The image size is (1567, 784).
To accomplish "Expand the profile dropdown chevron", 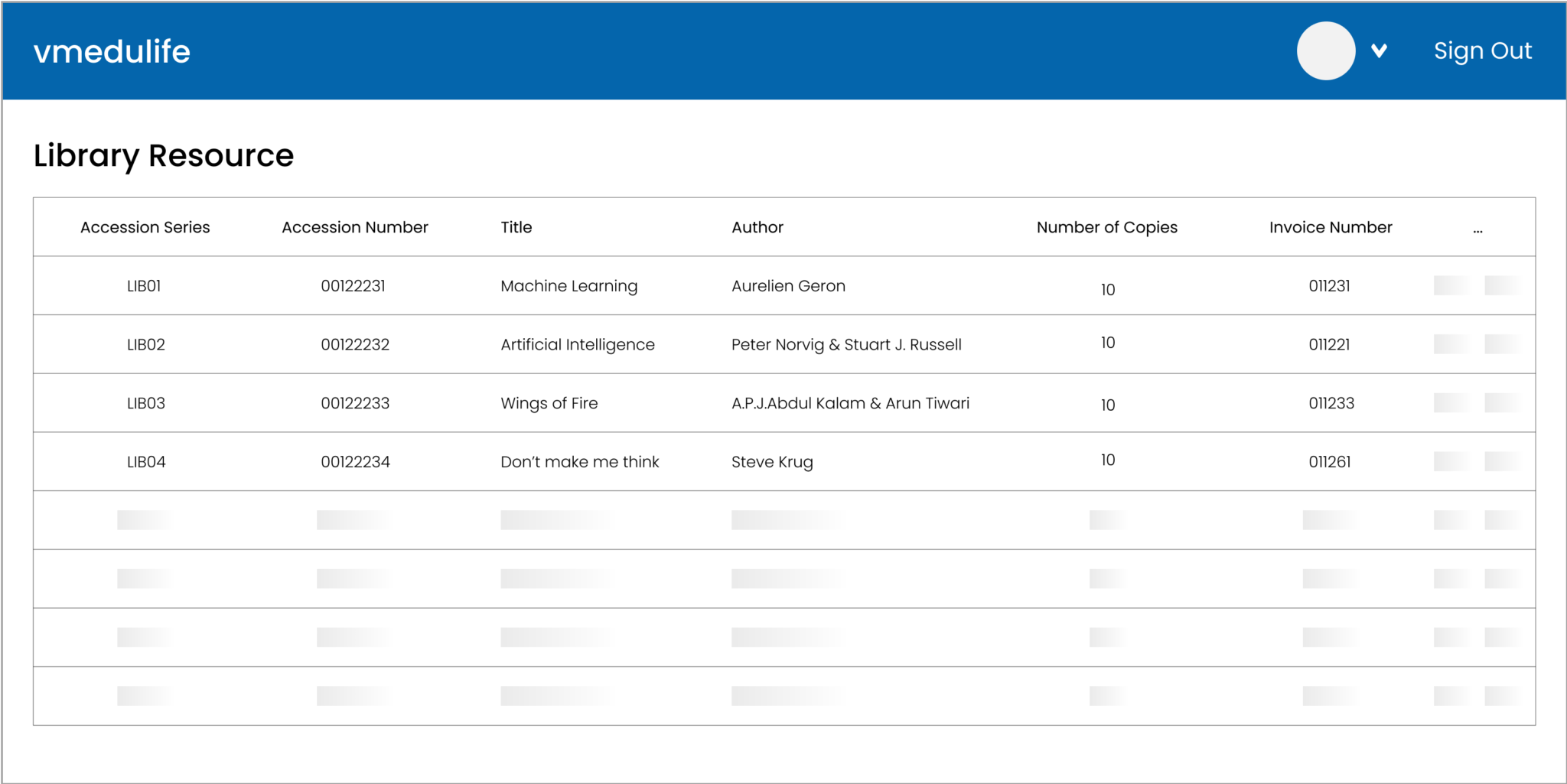I will pyautogui.click(x=1379, y=51).
